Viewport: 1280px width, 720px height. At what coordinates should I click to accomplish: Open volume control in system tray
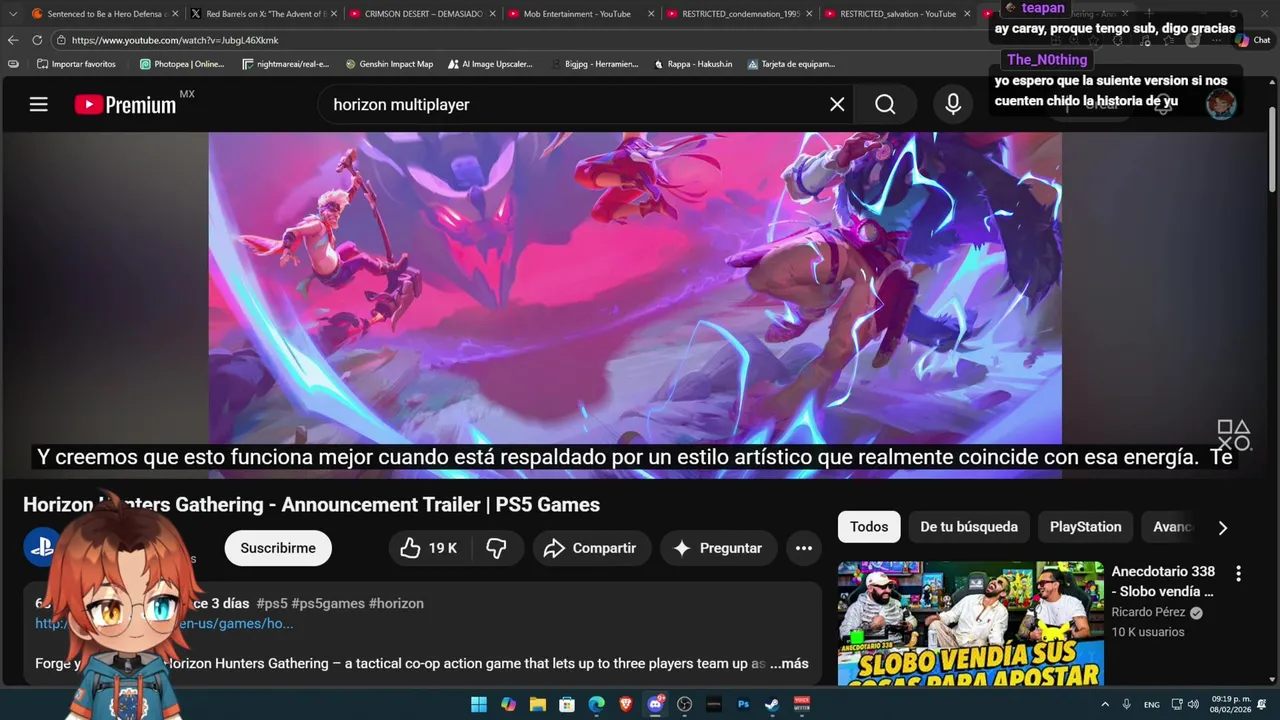coord(1193,704)
